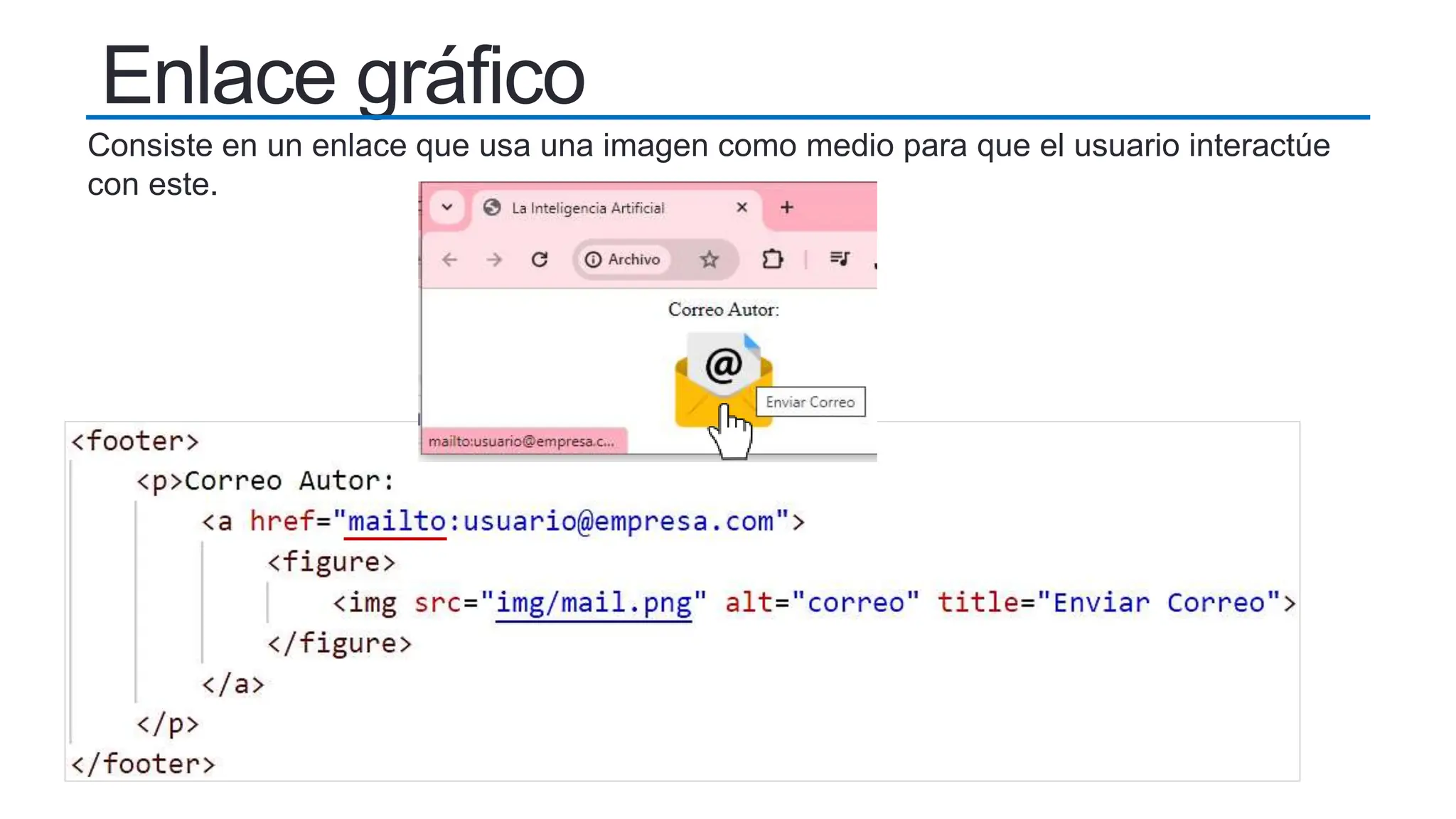This screenshot has width=1456, height=819.
Task: Click the alt="correo" attribute
Action: coord(822,603)
